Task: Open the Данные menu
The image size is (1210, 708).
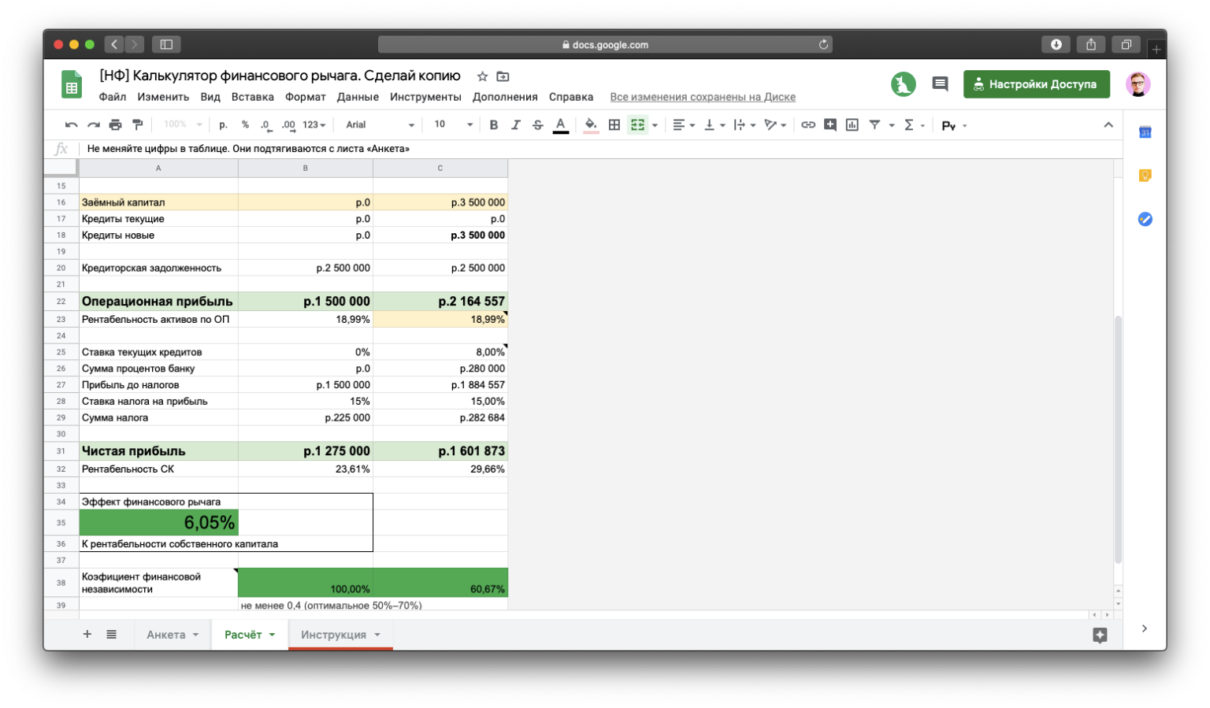Action: click(357, 97)
